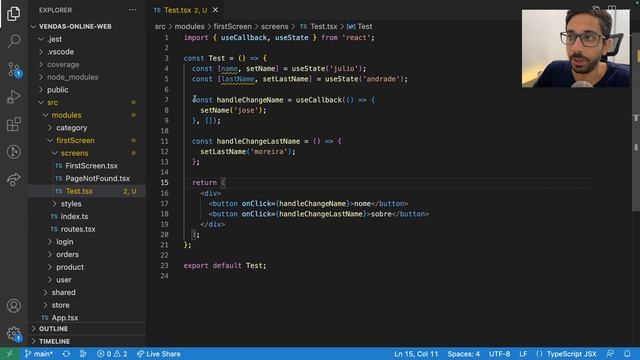Click the remote window indicator in status bar
640x360 pixels.
pyautogui.click(x=9, y=354)
